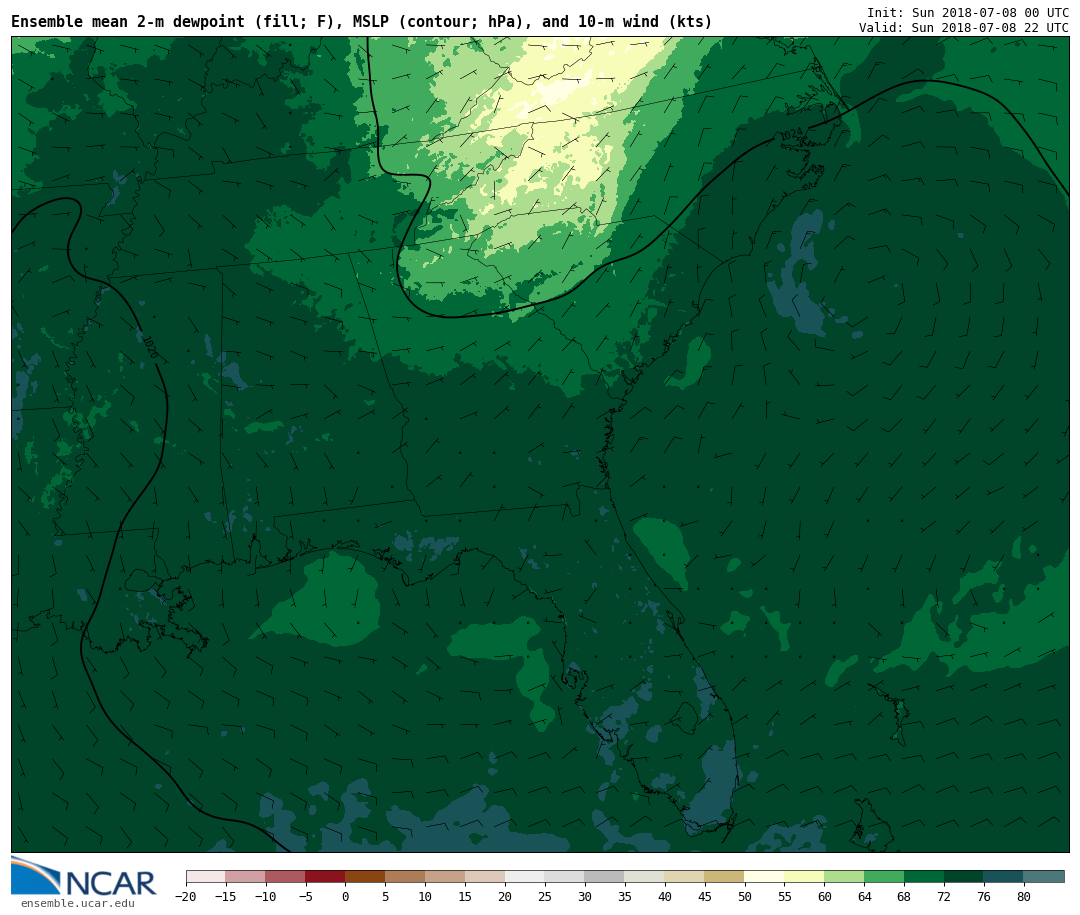Screen dimensions: 1080x915
Task: Choose the tan swatch between 45 and 50
Action: [x=724, y=876]
